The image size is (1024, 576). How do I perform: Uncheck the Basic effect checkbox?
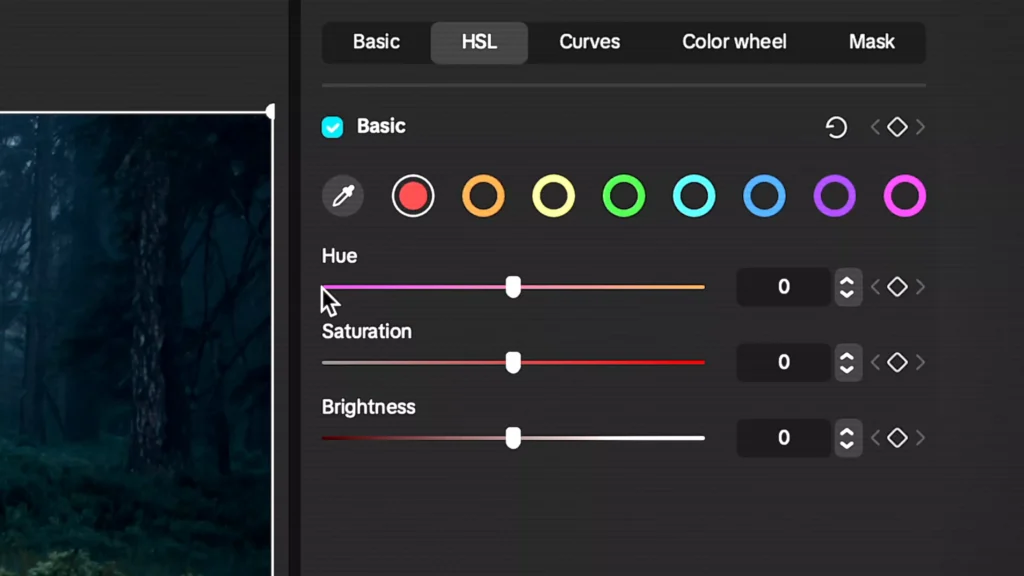334,126
